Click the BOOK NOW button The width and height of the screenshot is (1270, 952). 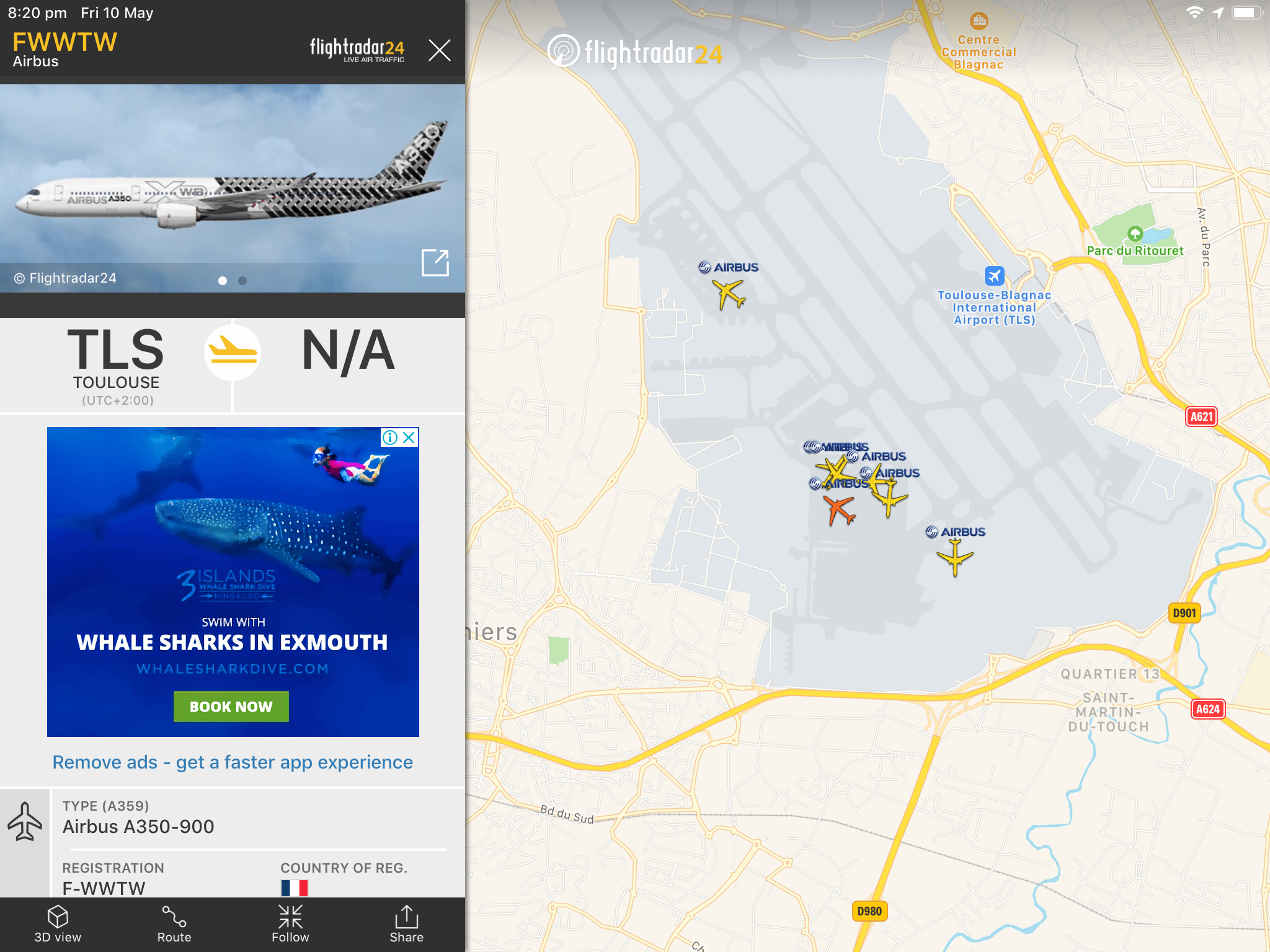click(231, 707)
